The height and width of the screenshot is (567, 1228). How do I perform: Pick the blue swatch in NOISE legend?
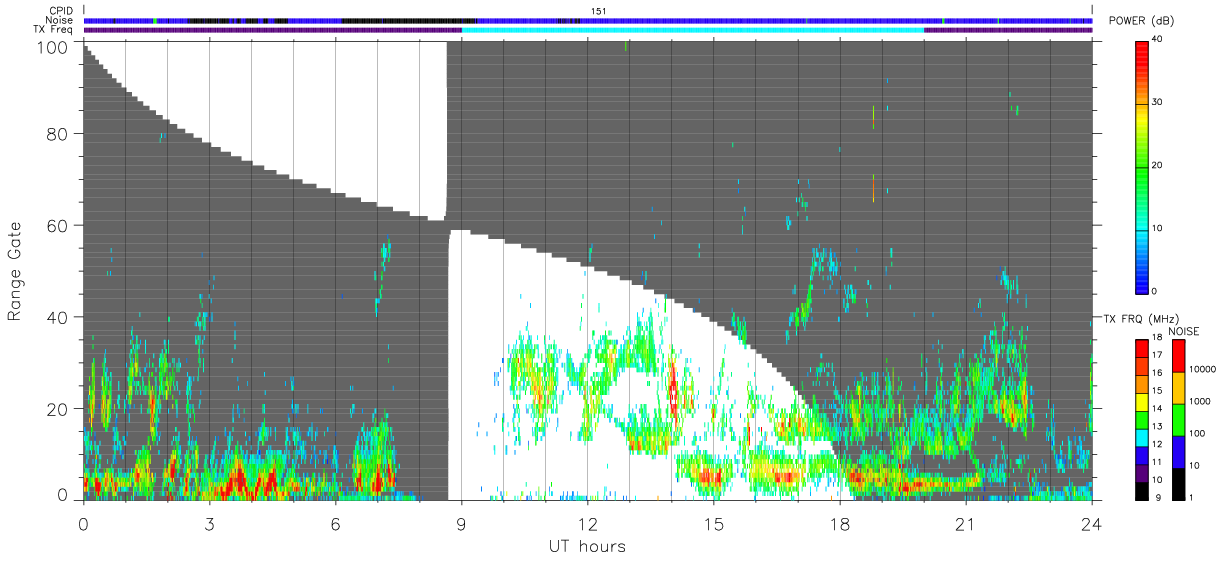click(1180, 452)
